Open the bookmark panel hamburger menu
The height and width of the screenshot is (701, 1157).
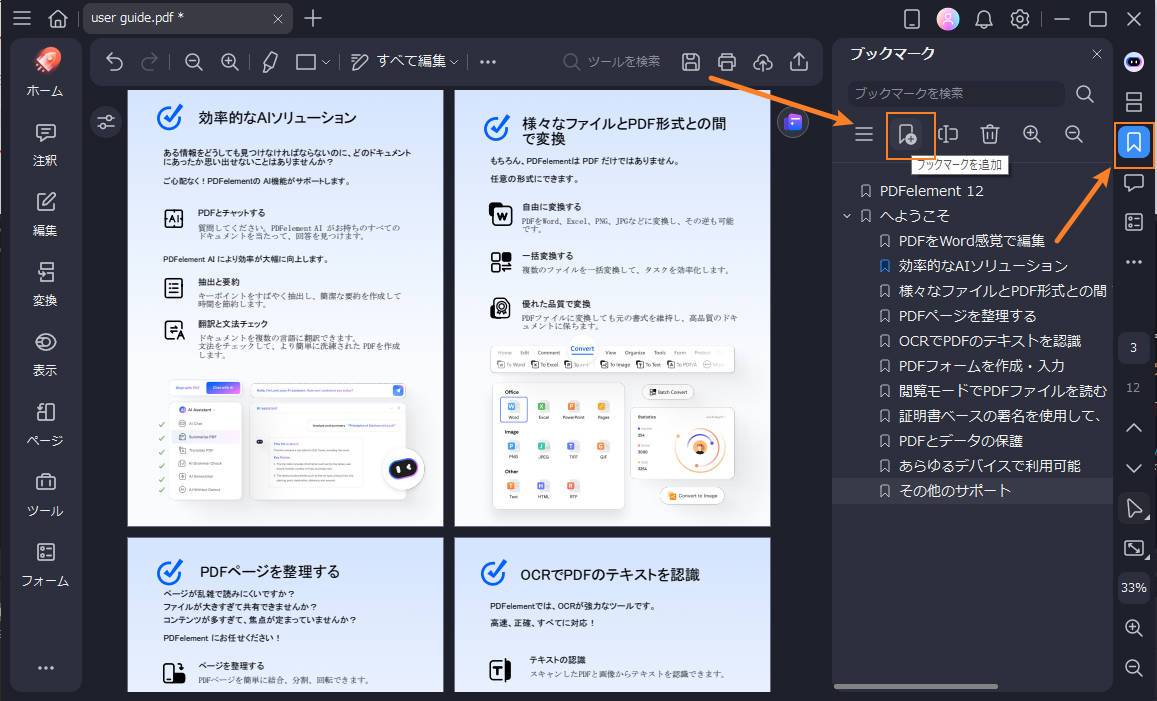point(863,133)
